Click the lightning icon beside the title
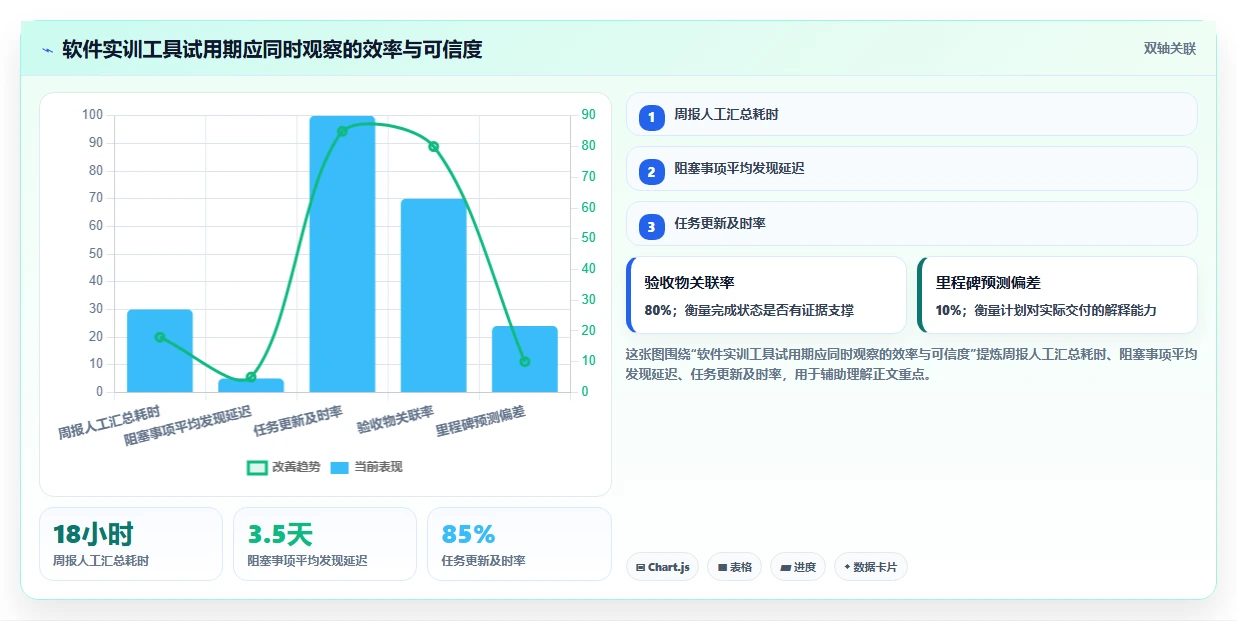Viewport: 1237px width, 621px height. 48,49
